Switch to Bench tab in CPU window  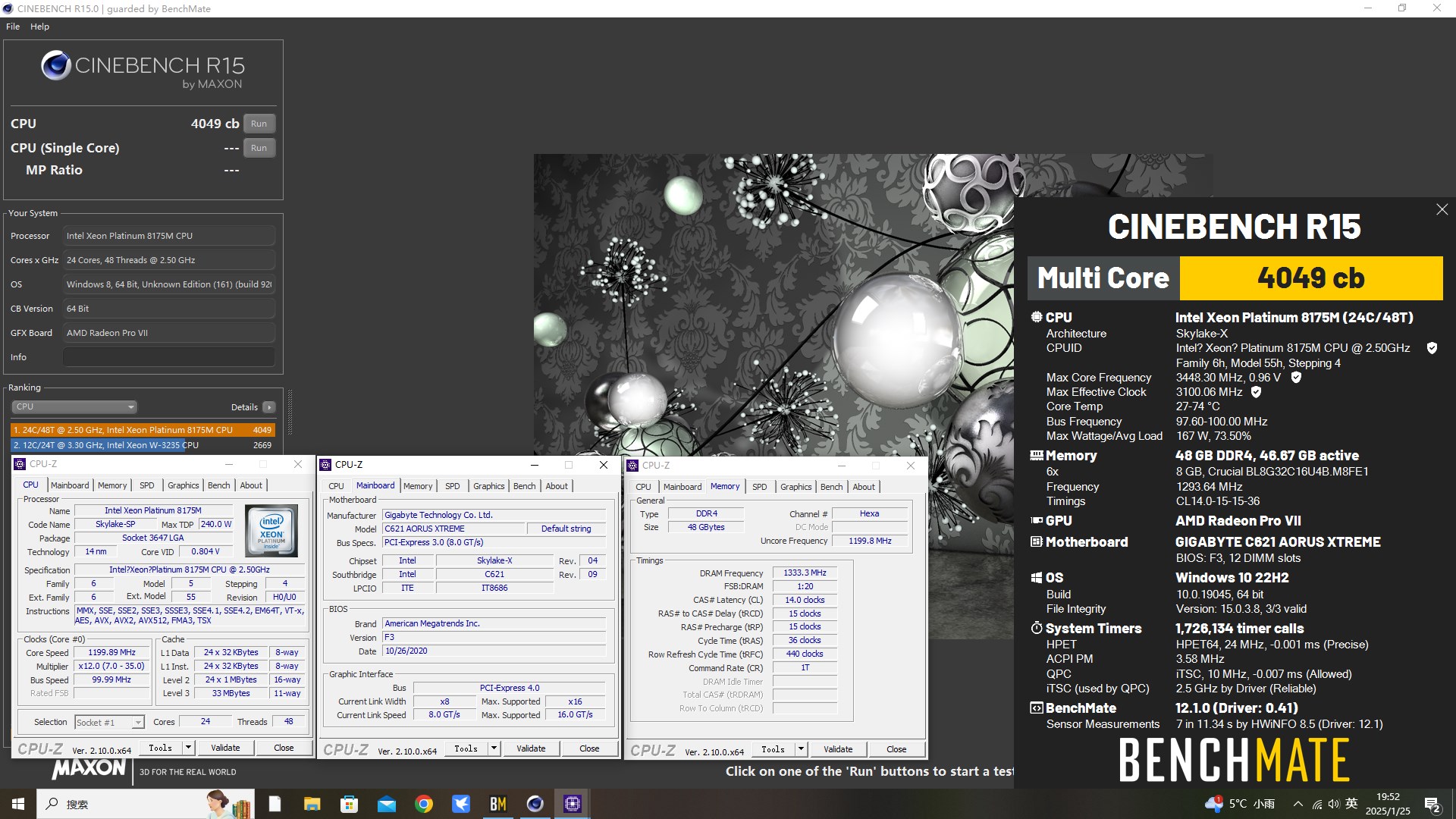[218, 485]
